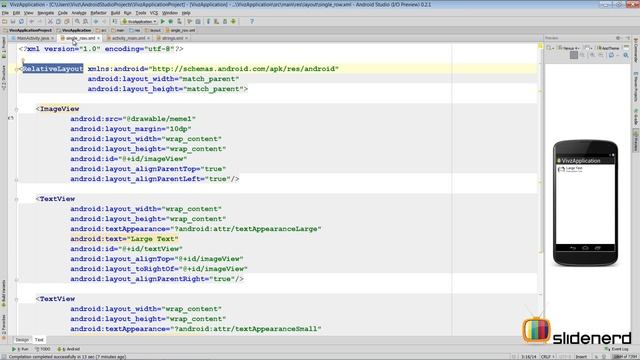This screenshot has width=640, height=360.
Task: Switch to the Text editor tab
Action: click(39, 340)
